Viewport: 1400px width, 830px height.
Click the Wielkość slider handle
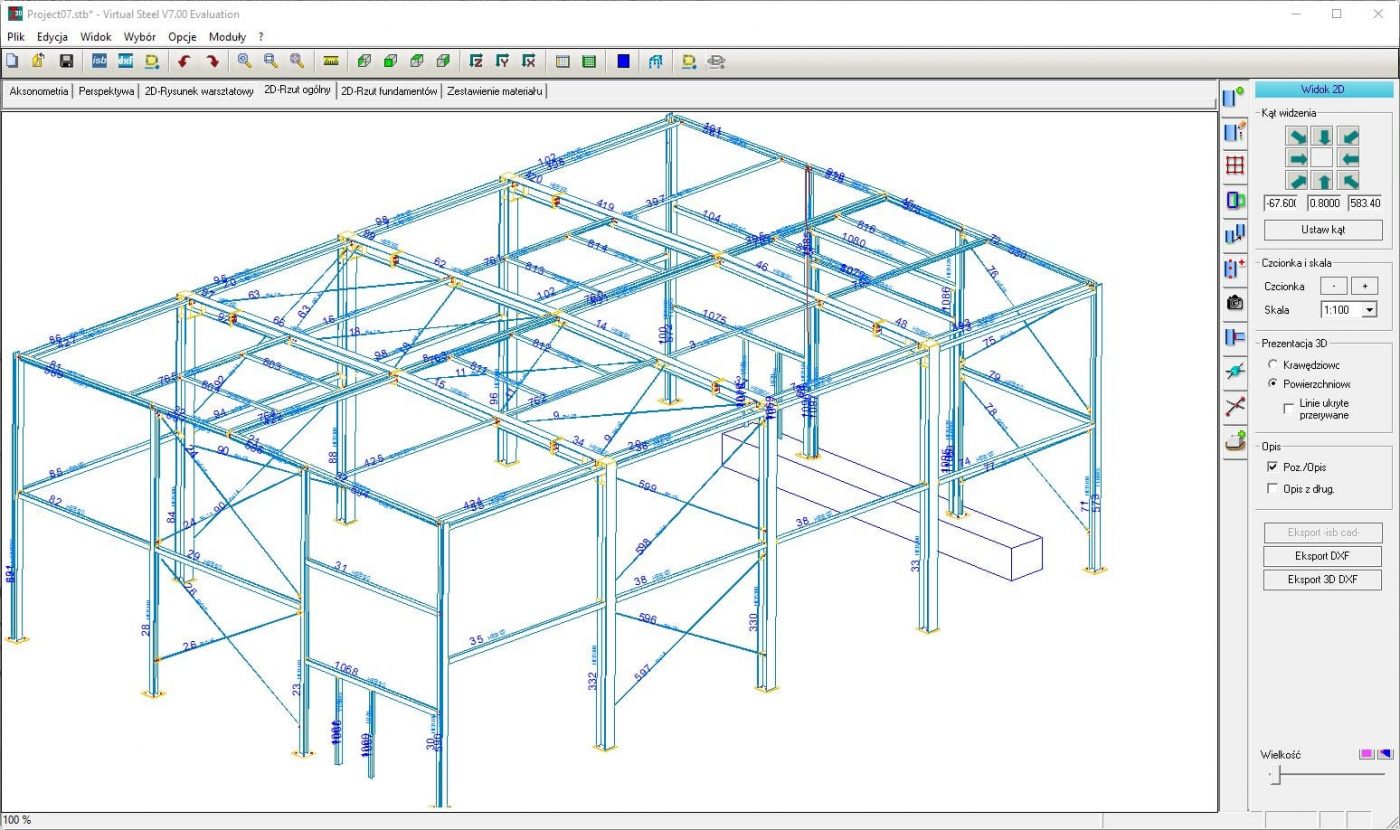pos(1275,775)
